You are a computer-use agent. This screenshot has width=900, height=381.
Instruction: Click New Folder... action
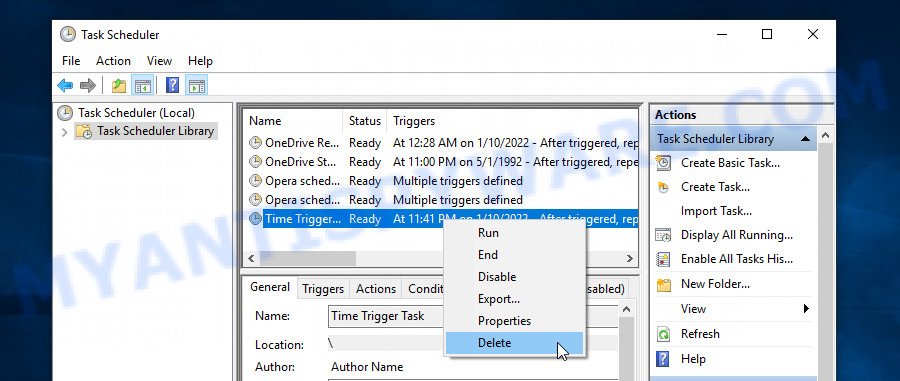(715, 284)
